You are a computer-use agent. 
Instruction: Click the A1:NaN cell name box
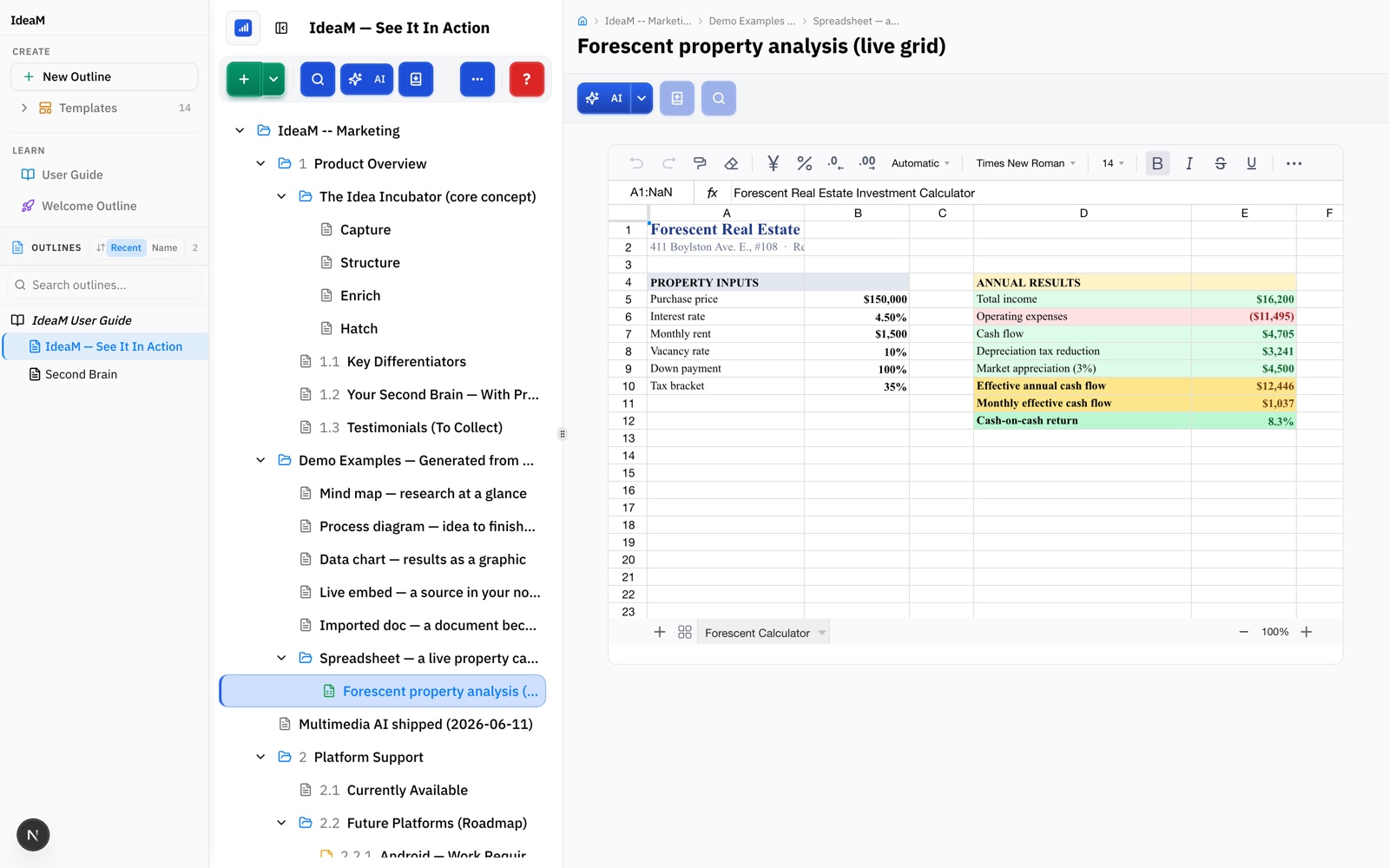coord(651,193)
